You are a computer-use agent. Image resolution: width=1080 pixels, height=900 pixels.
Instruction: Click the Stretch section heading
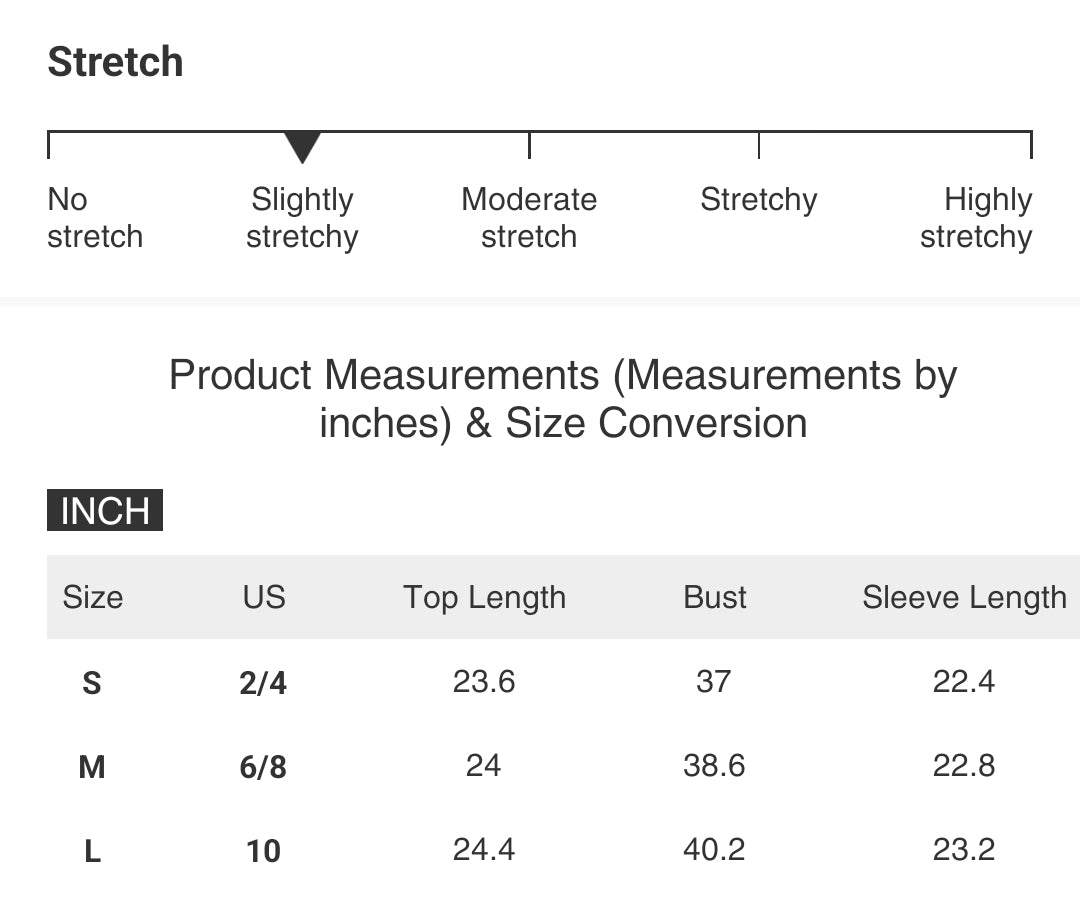pyautogui.click(x=115, y=62)
